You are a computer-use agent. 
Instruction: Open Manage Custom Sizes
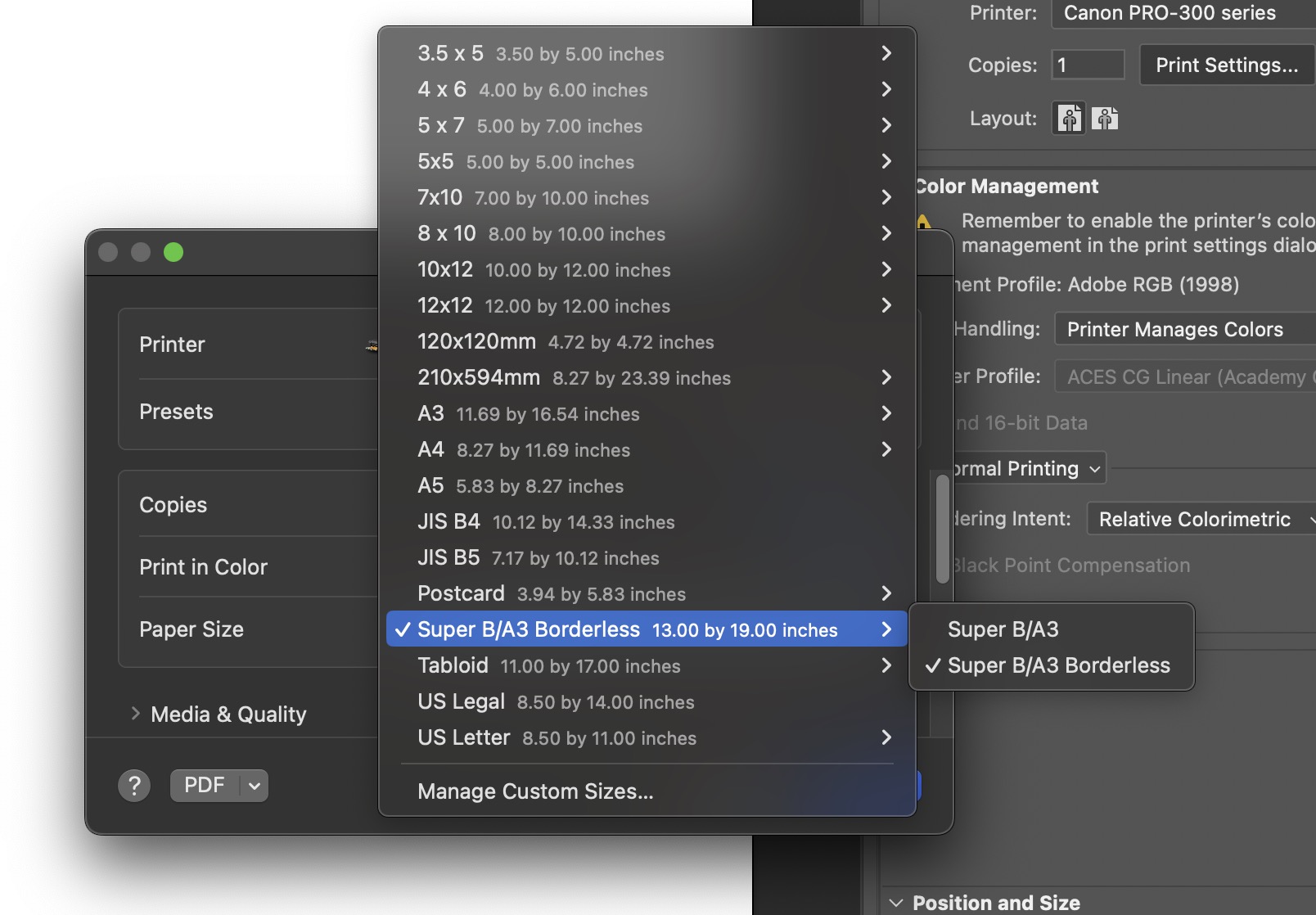click(x=536, y=791)
